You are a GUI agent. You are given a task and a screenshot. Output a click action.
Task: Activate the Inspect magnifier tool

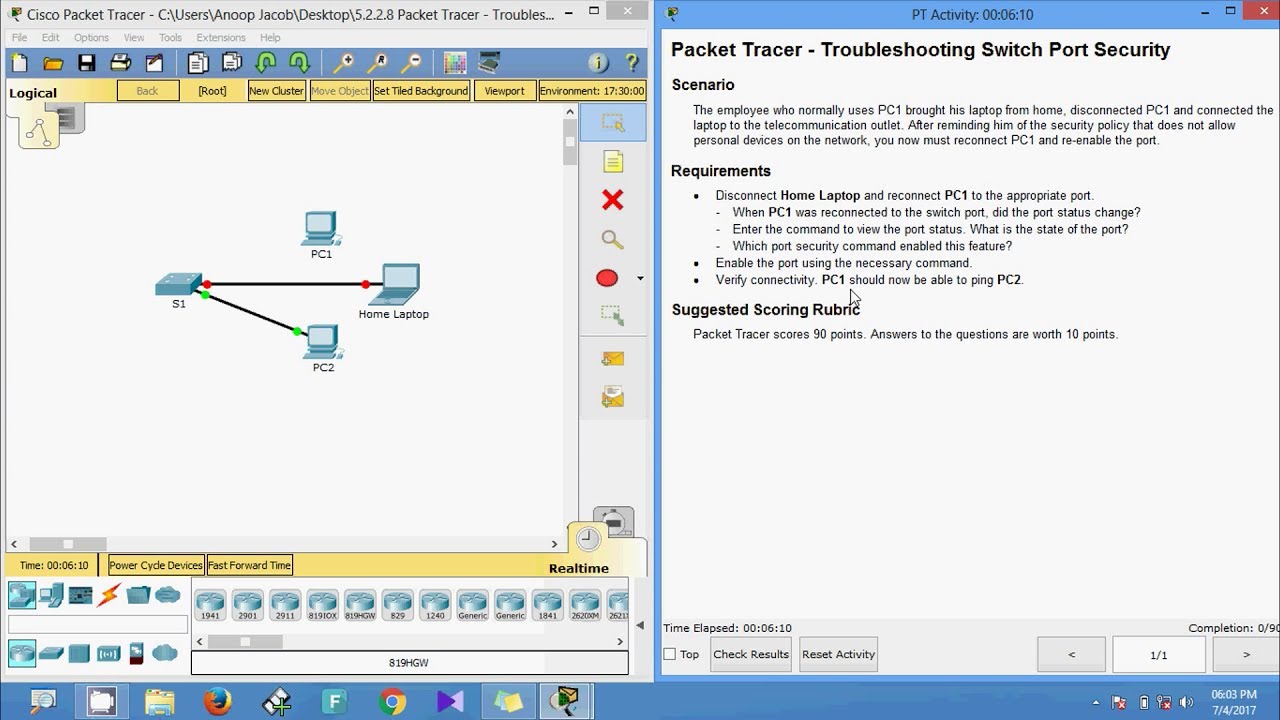tap(613, 239)
